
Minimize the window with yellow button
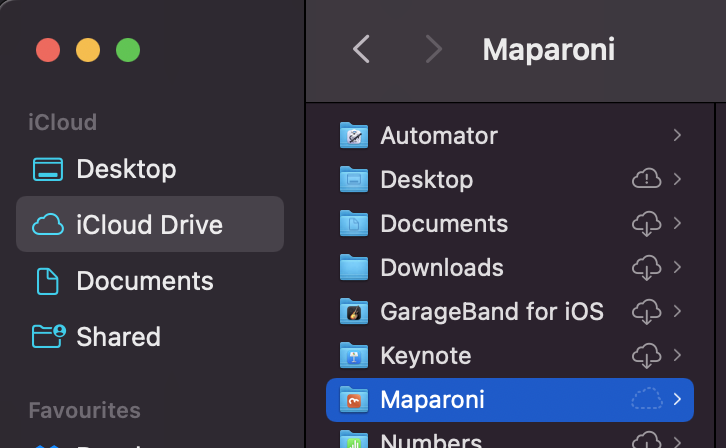pos(88,50)
